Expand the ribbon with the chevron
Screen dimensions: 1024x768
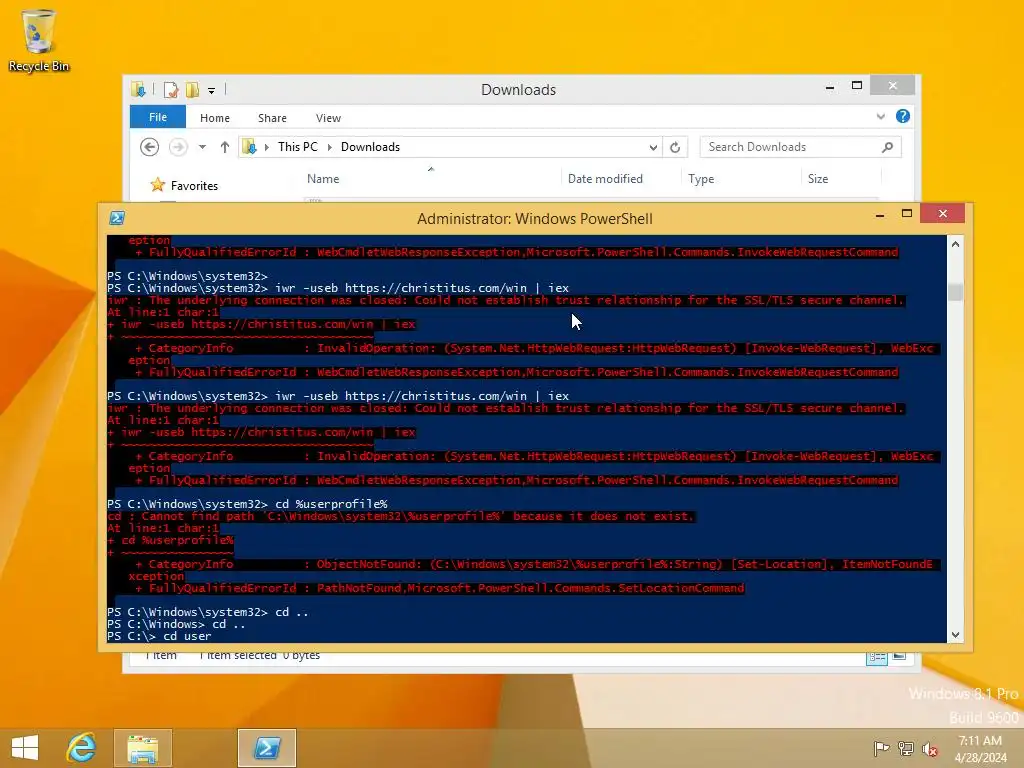[881, 116]
